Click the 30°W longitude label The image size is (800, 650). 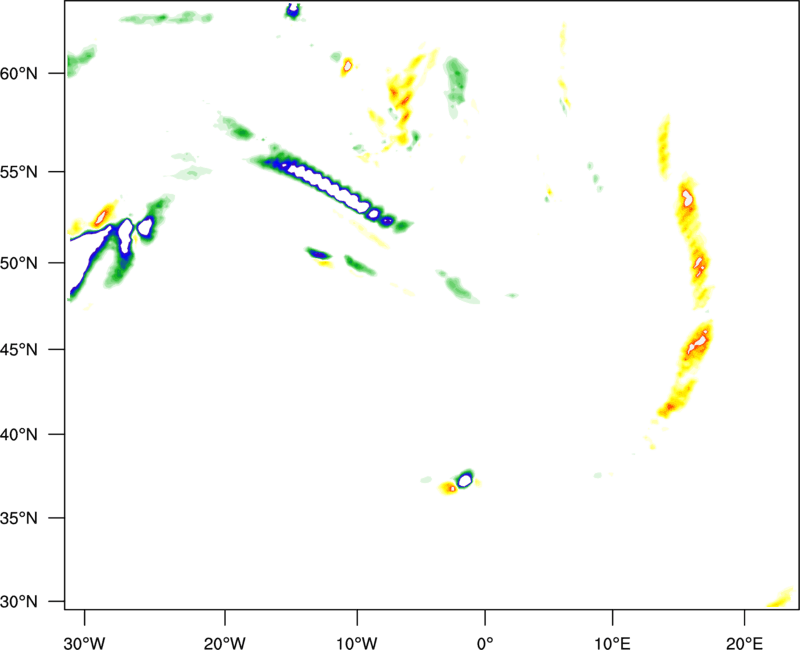pos(85,643)
